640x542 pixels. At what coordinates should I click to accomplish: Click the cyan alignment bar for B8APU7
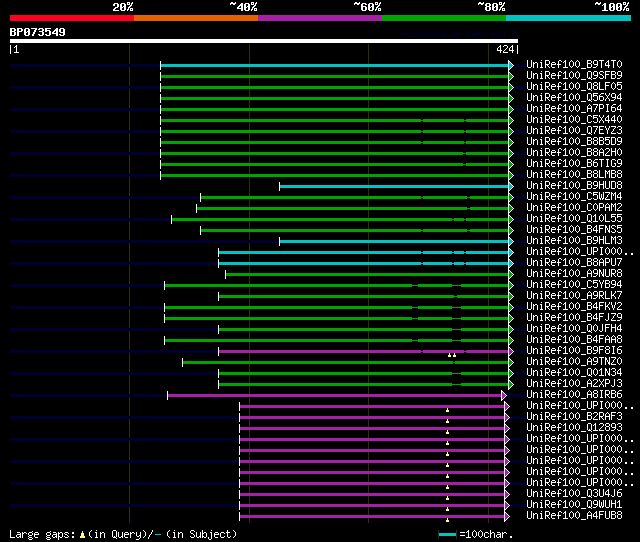pyautogui.click(x=364, y=264)
